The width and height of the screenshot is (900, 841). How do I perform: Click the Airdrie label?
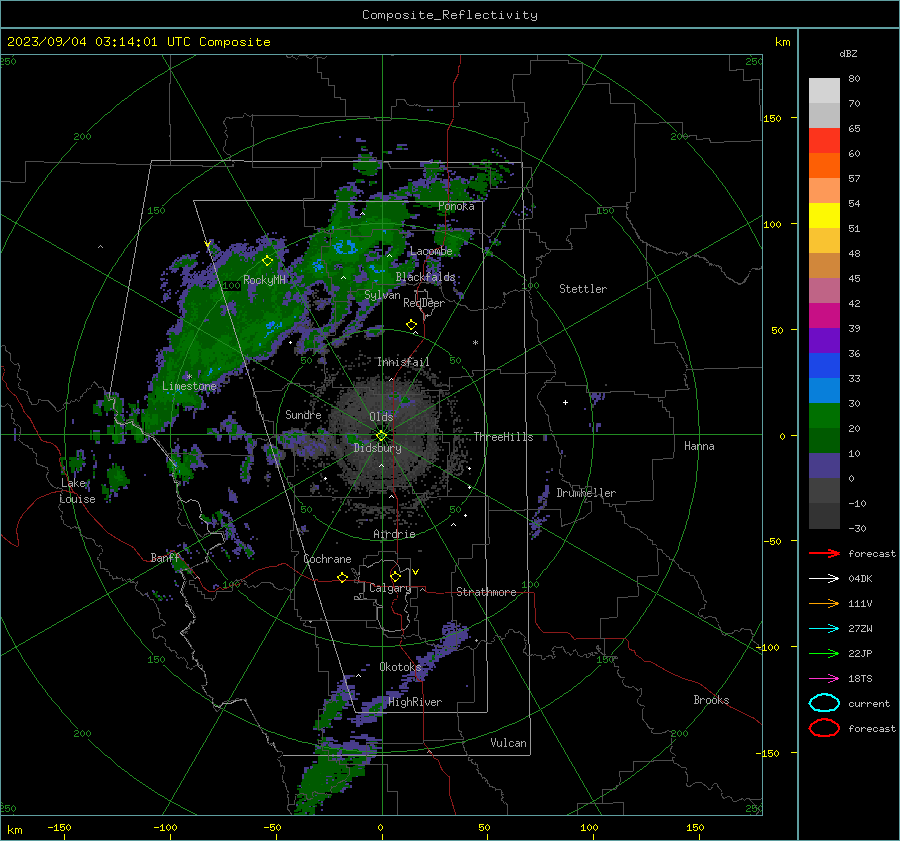(394, 534)
